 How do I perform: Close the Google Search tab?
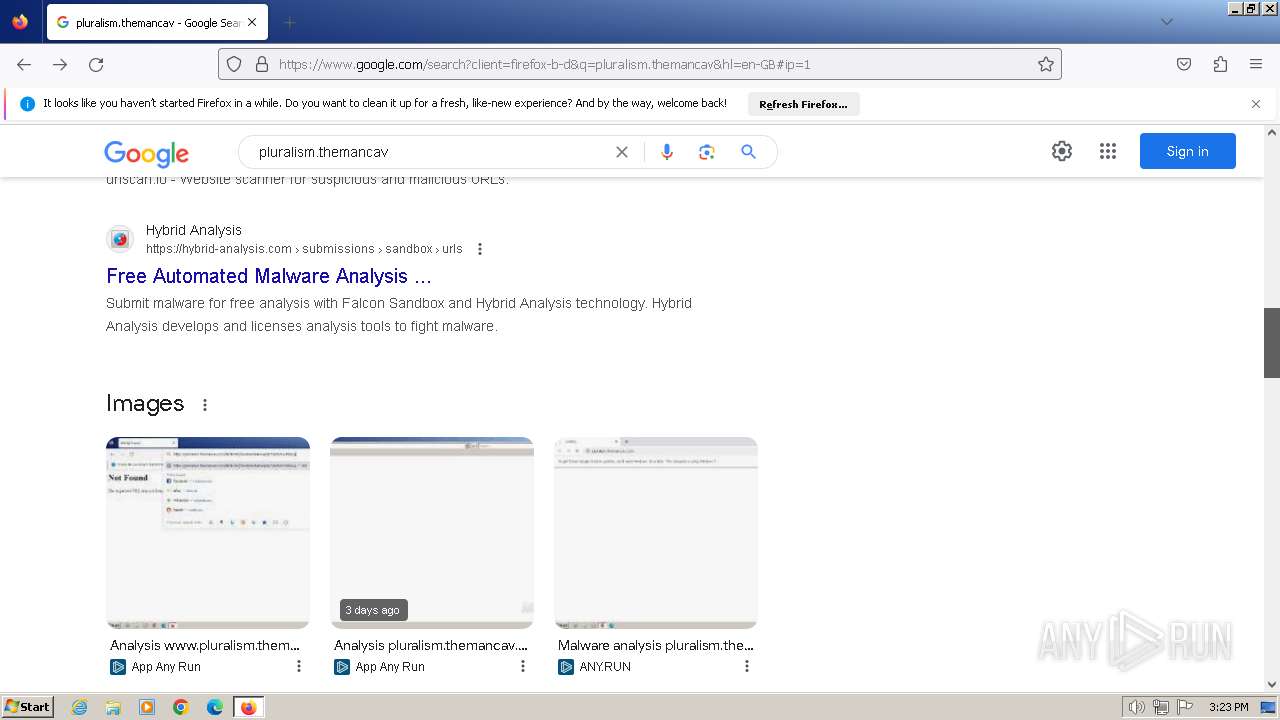coord(251,22)
